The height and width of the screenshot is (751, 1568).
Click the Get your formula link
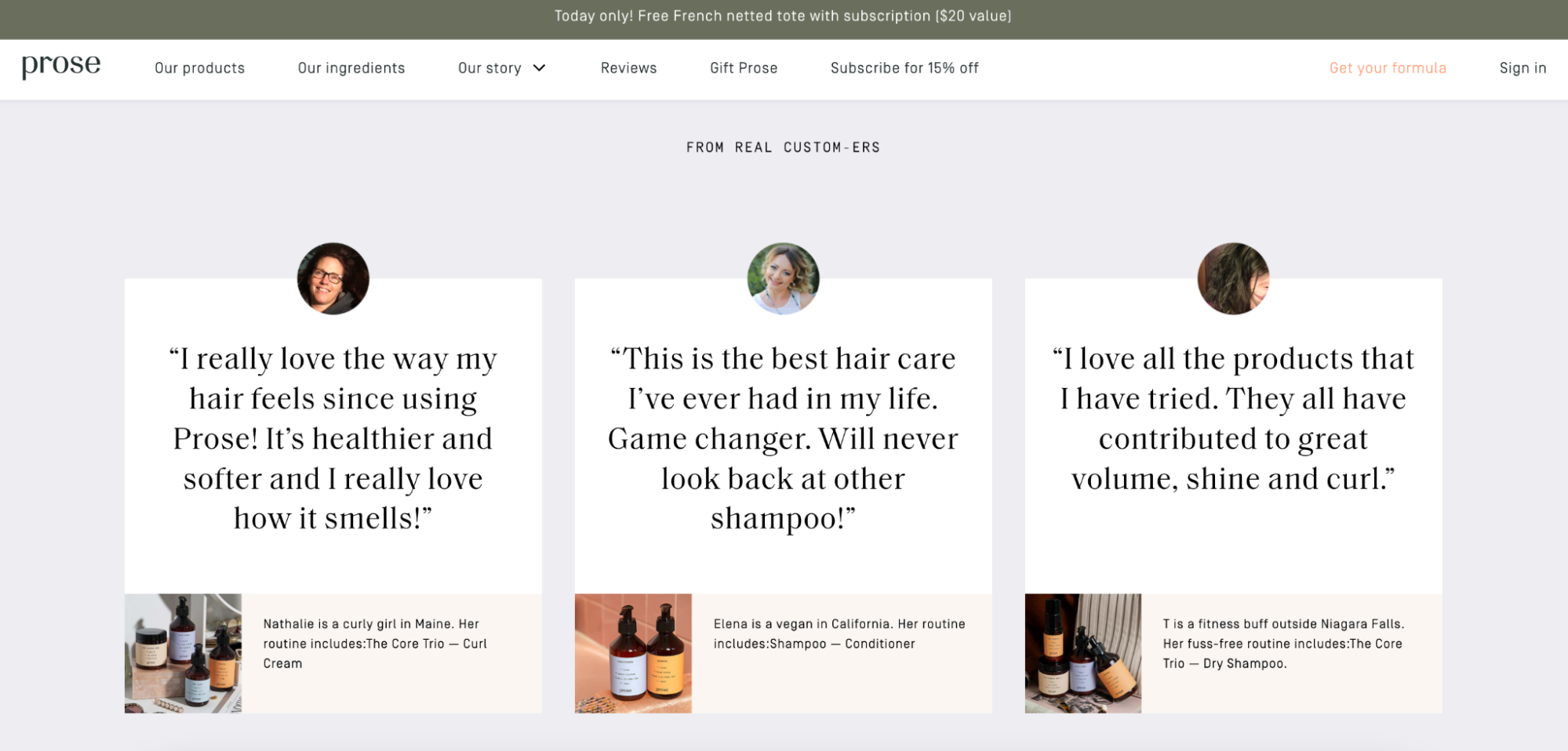[1388, 68]
